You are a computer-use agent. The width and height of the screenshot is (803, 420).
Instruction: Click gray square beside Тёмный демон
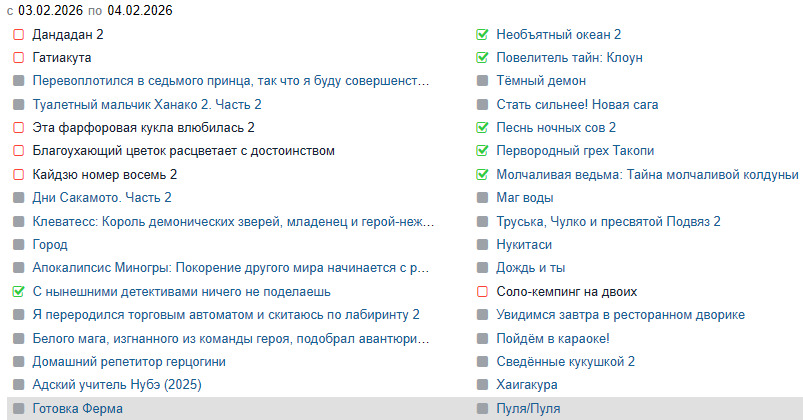482,81
